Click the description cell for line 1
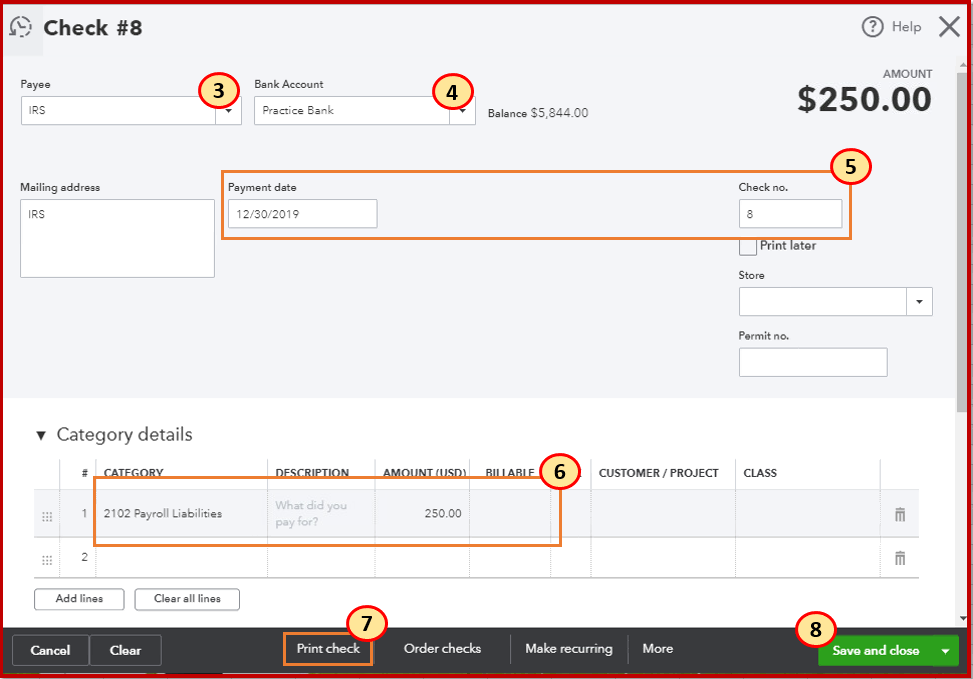This screenshot has height=679, width=973. point(321,514)
